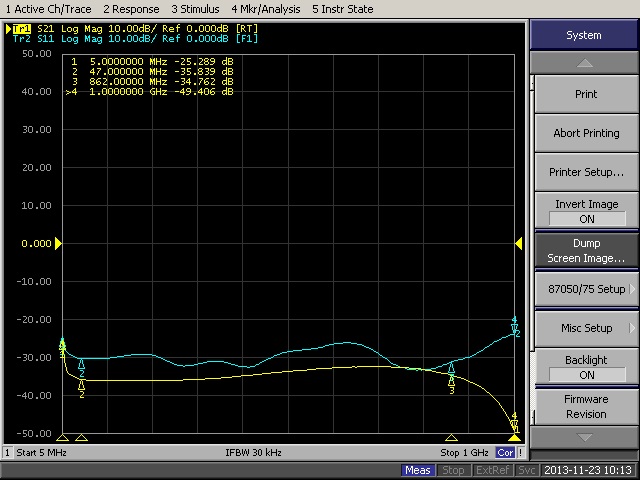Click the System softkey header
This screenshot has width=640, height=480.
[x=584, y=35]
